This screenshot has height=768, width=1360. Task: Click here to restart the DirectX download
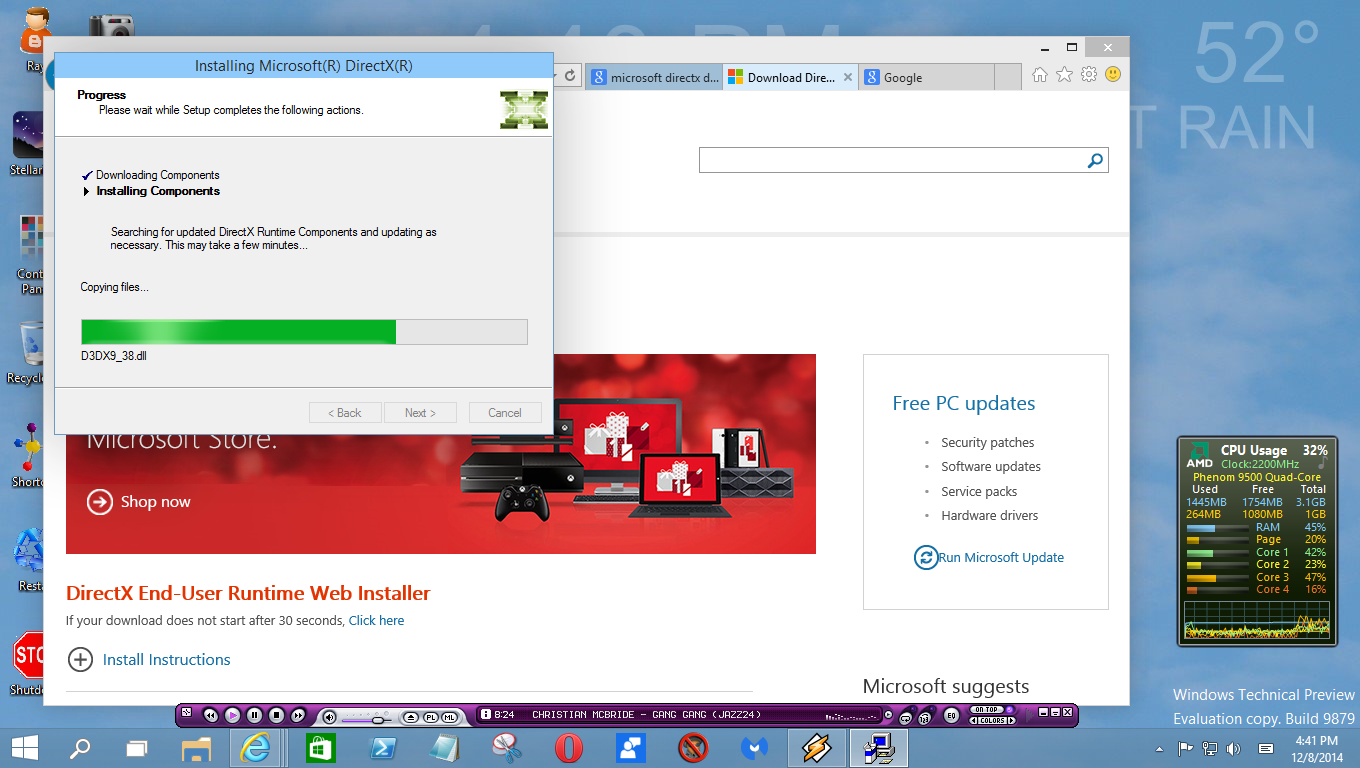pos(376,620)
